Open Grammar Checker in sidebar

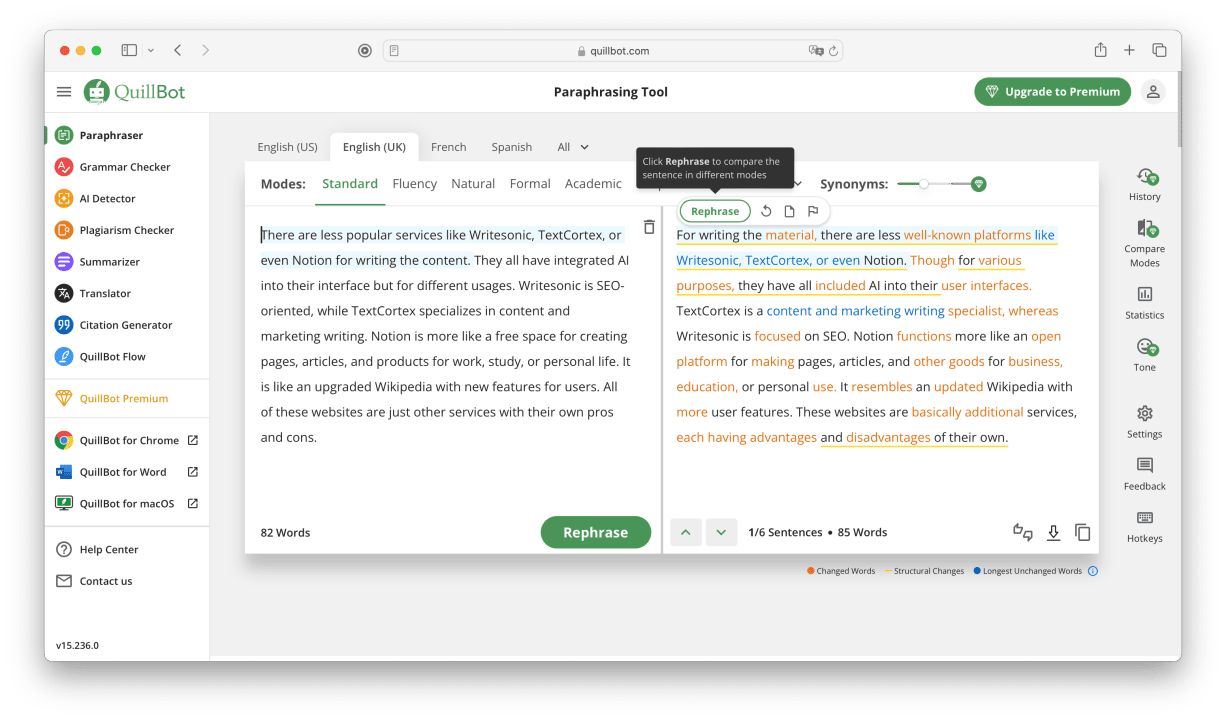click(x=125, y=167)
